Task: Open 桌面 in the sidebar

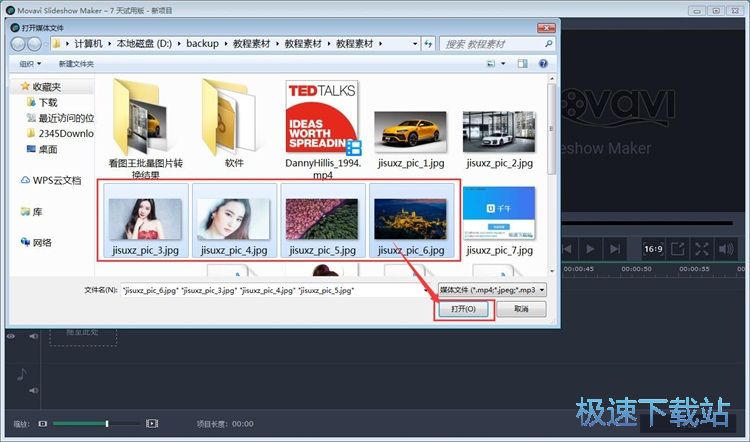Action: 48,149
